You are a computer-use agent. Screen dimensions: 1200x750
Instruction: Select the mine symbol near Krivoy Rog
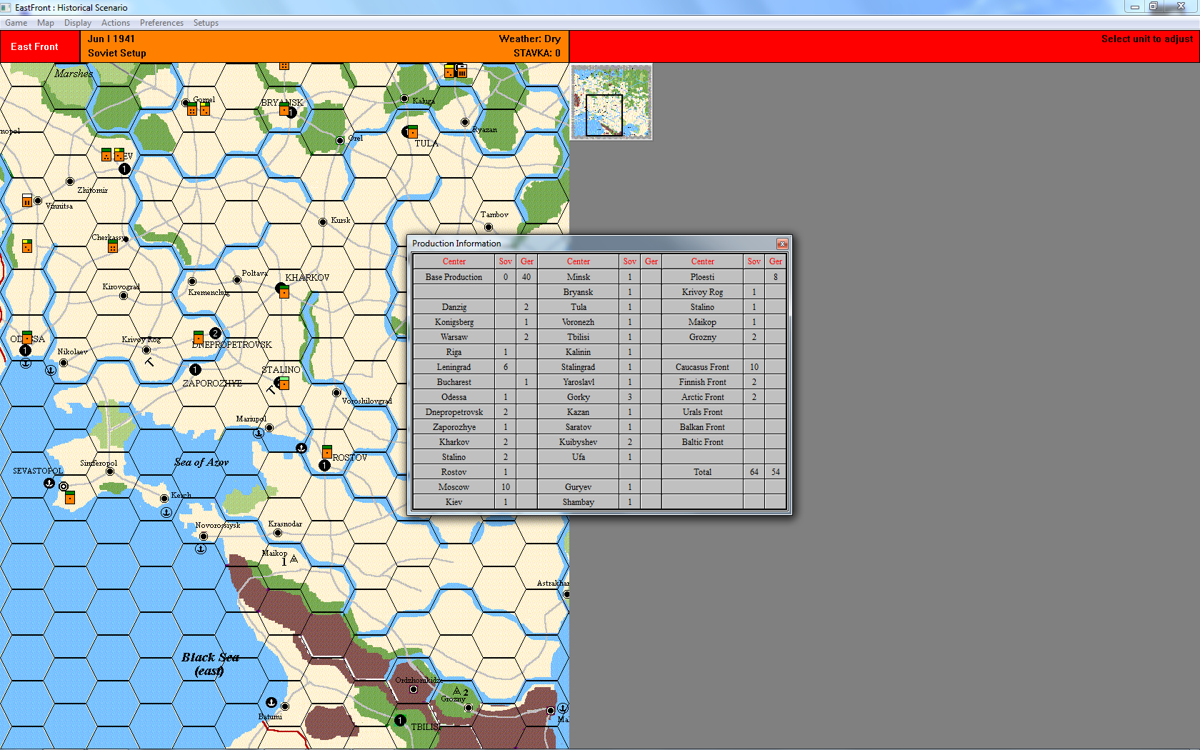(x=149, y=362)
